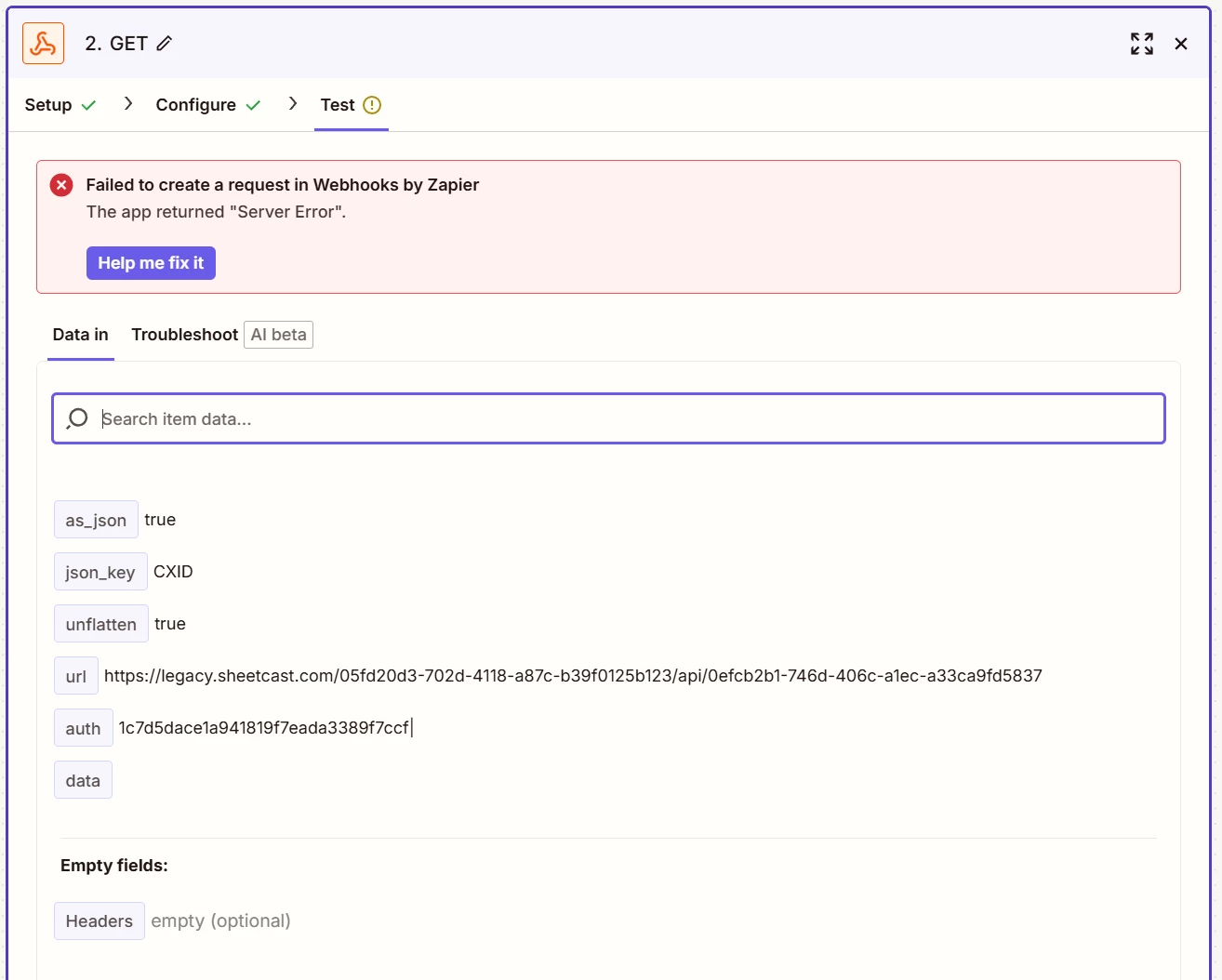Click the Webhooks by Zapier app icon
The width and height of the screenshot is (1222, 980).
pyautogui.click(x=43, y=44)
